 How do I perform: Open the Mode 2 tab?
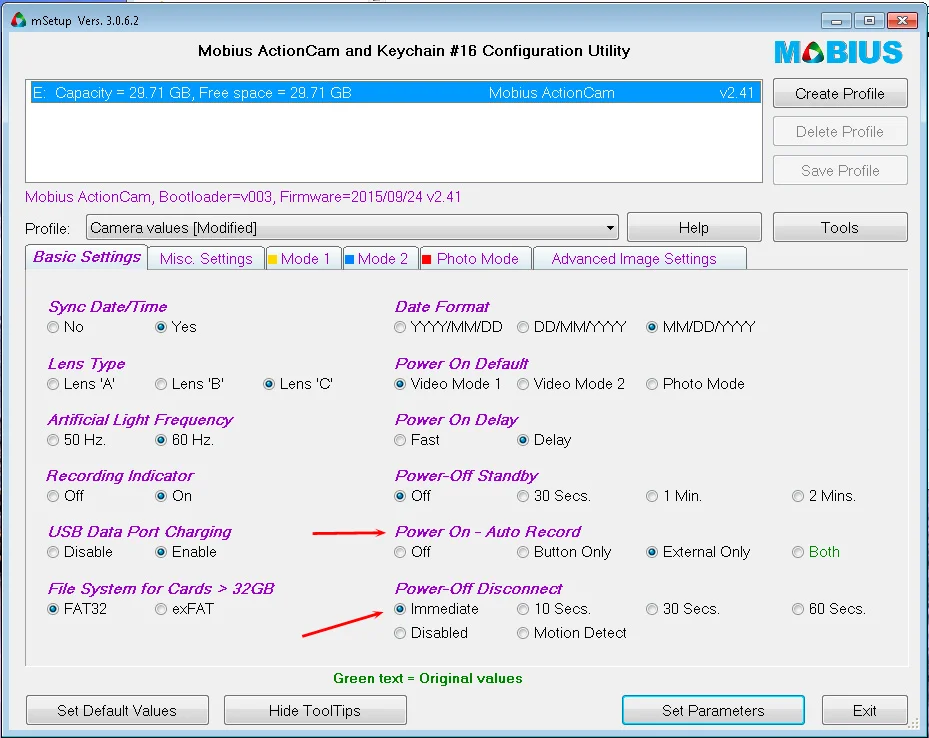point(381,259)
